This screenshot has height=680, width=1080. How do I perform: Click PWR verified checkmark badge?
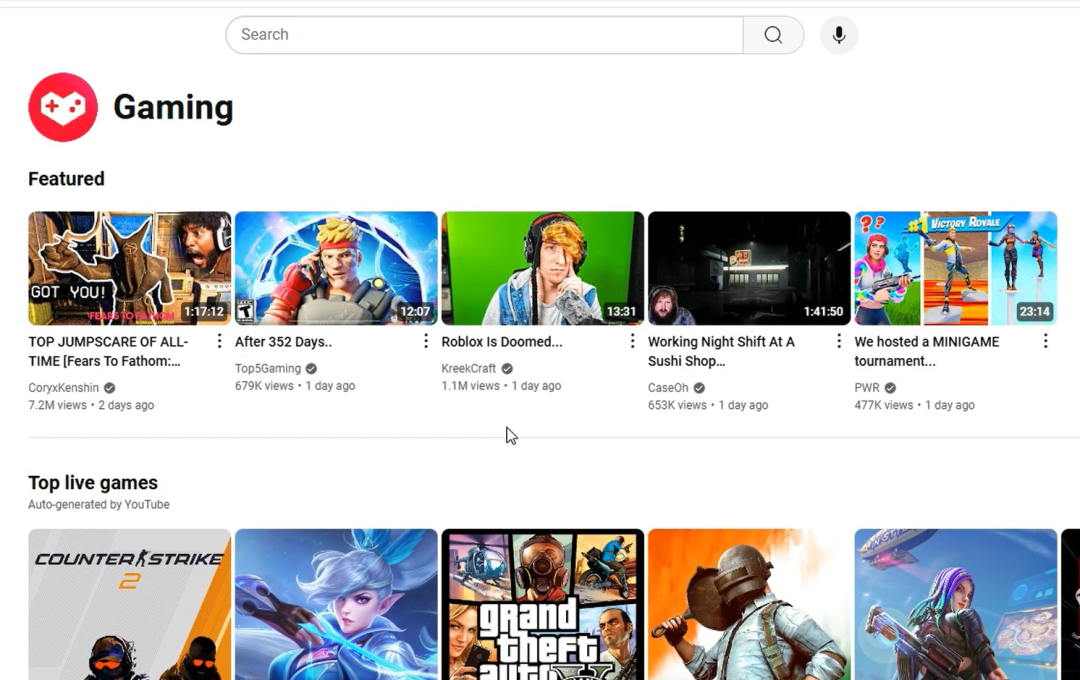891,388
